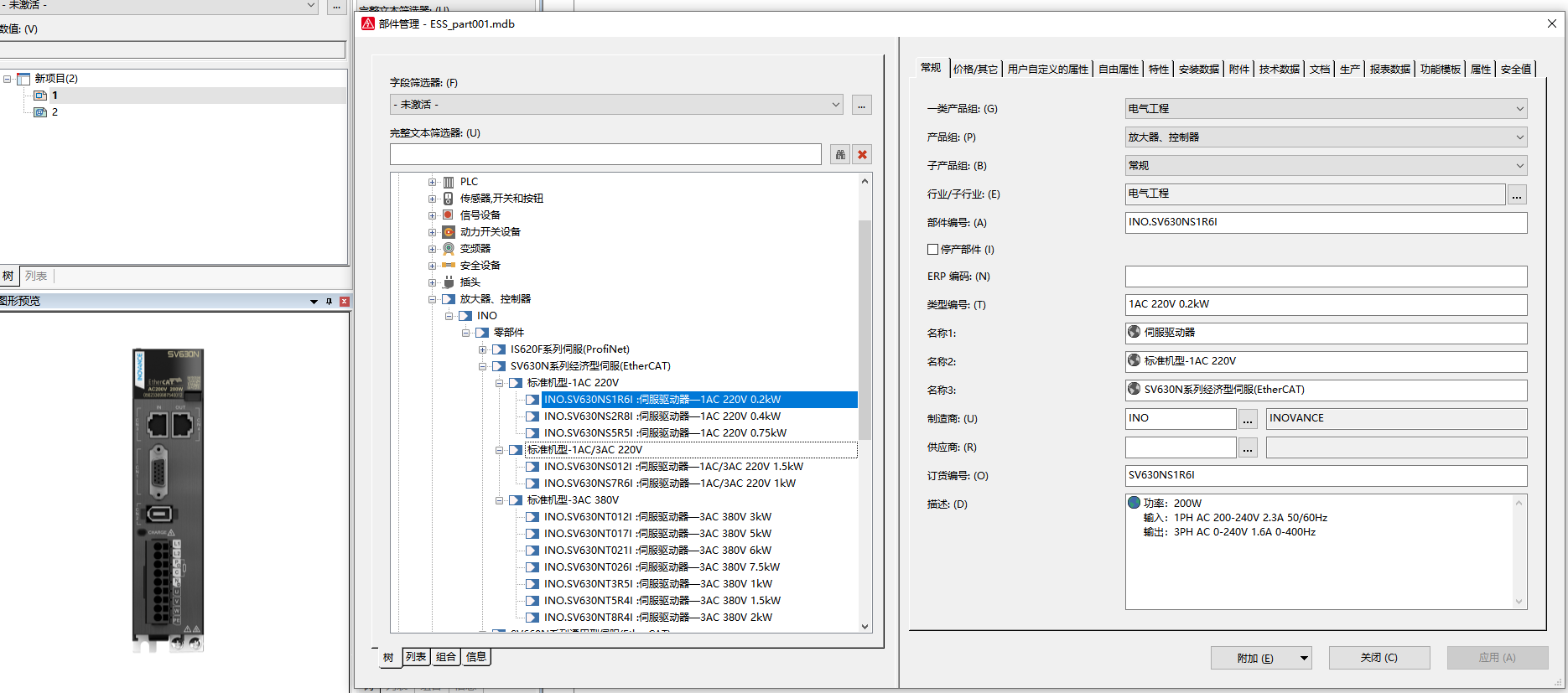
Task: Click the binoculars search icon beside filter
Action: (x=839, y=154)
